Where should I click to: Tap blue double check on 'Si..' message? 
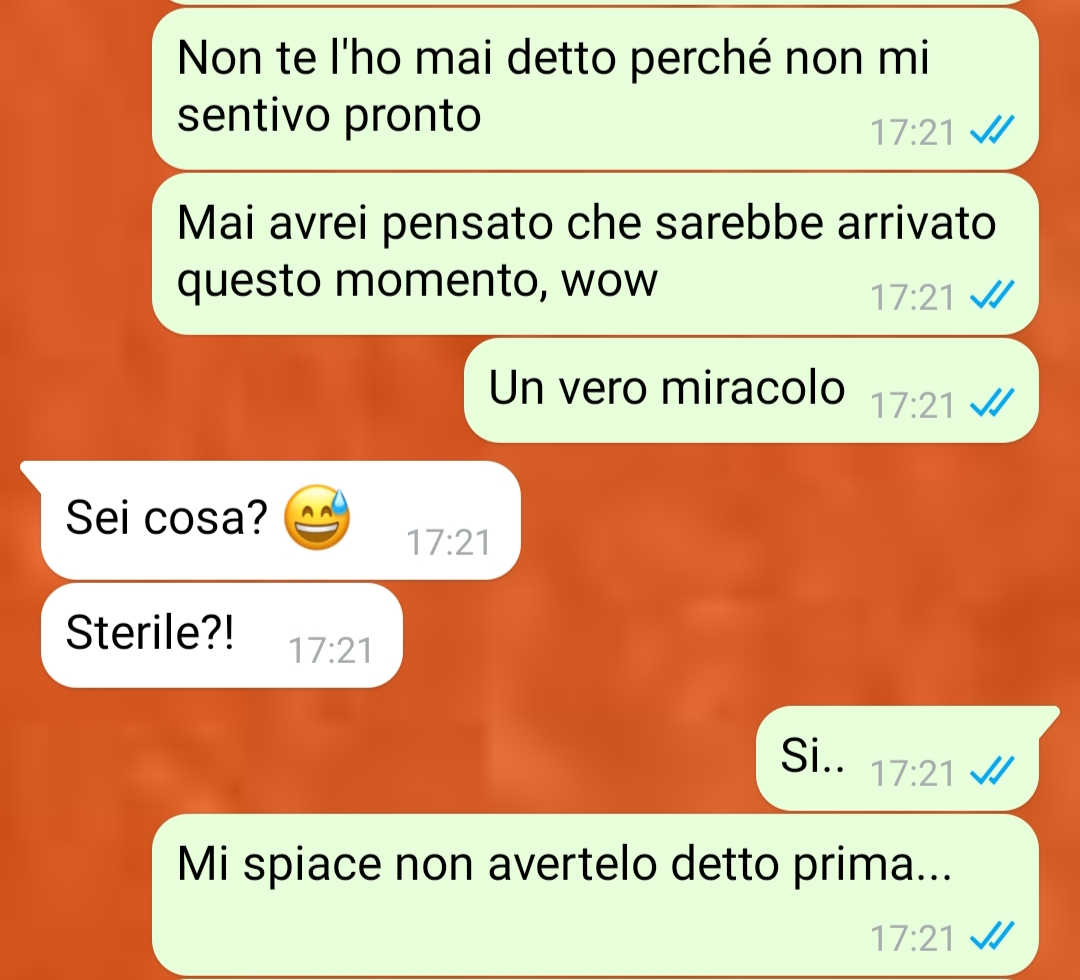[992, 771]
